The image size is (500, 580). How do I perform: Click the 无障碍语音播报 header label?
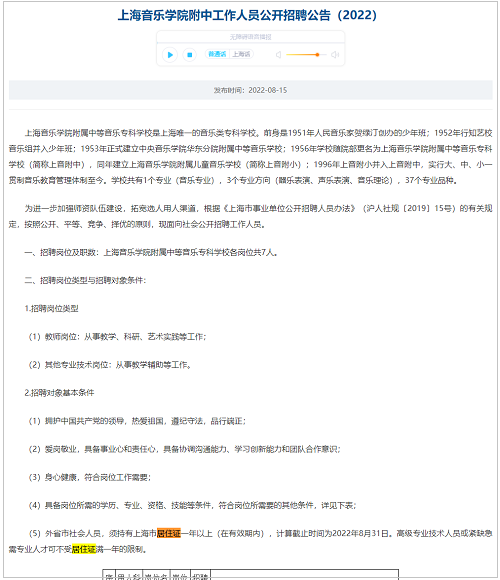click(250, 37)
